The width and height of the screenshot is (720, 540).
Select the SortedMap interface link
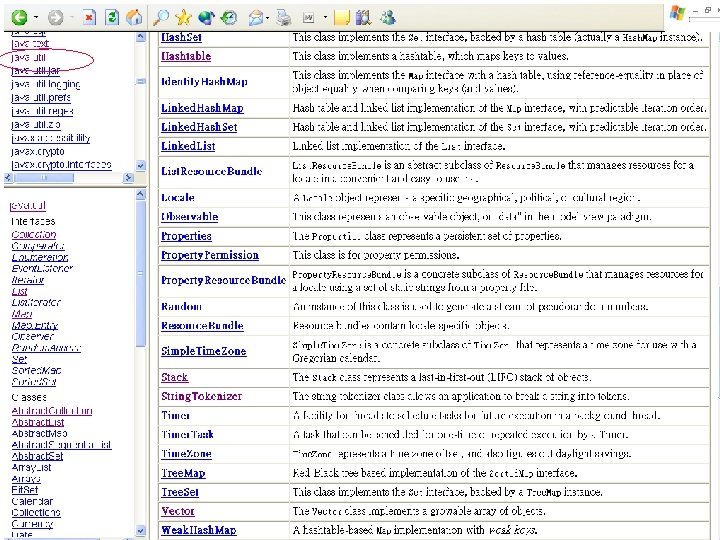pos(37,370)
